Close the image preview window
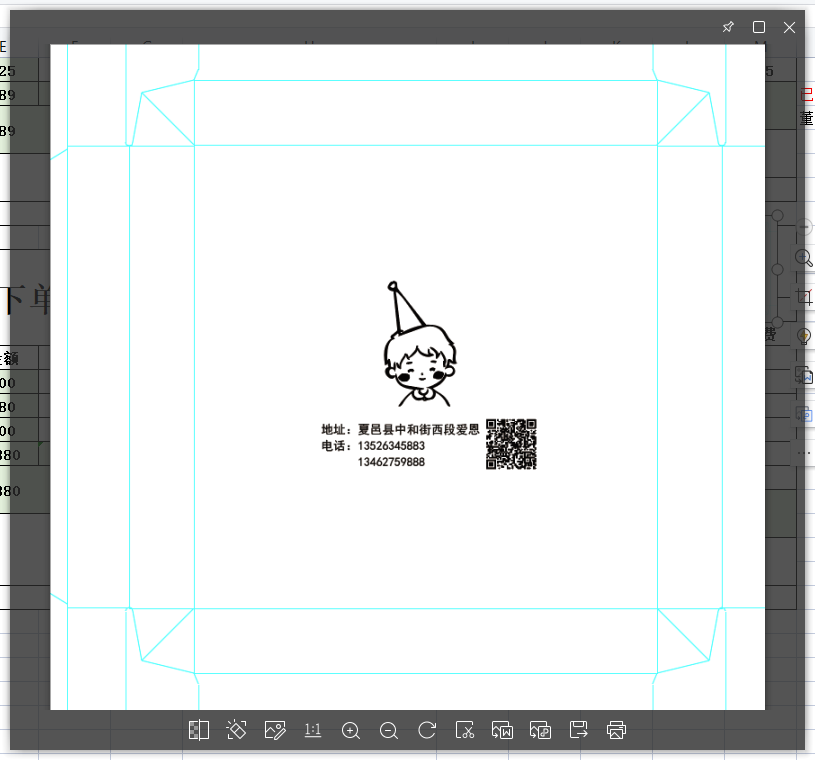Image resolution: width=815 pixels, height=760 pixels. 789,27
